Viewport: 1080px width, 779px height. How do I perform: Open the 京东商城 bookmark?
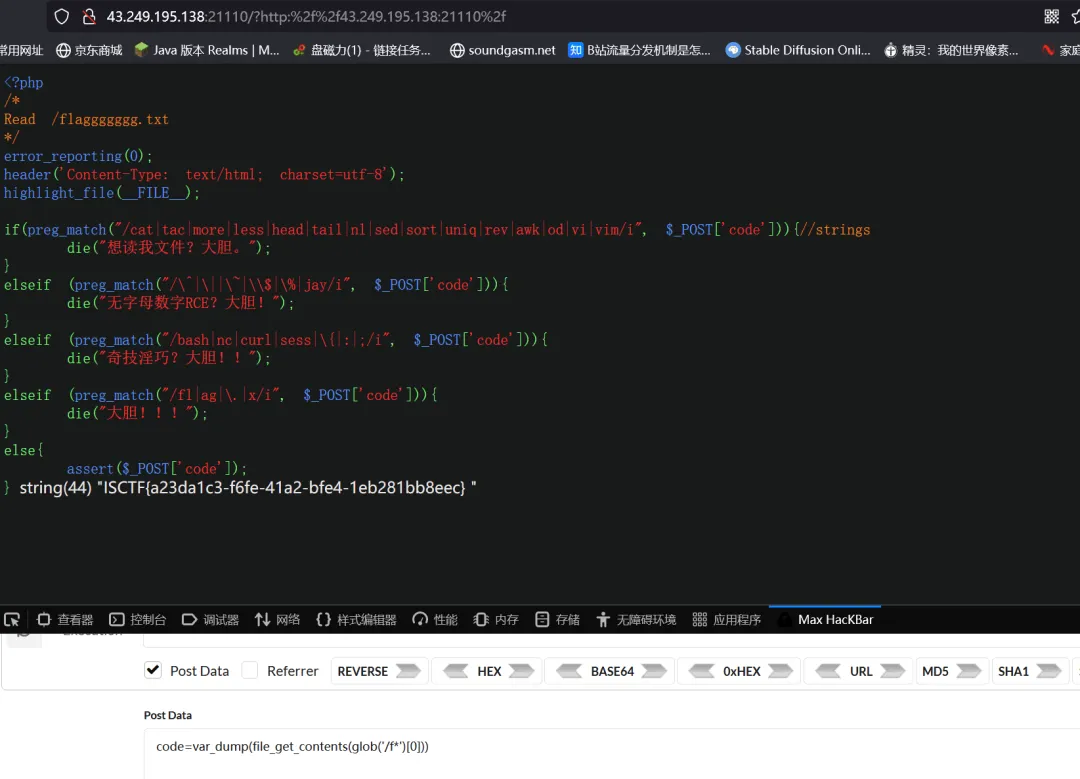click(89, 50)
